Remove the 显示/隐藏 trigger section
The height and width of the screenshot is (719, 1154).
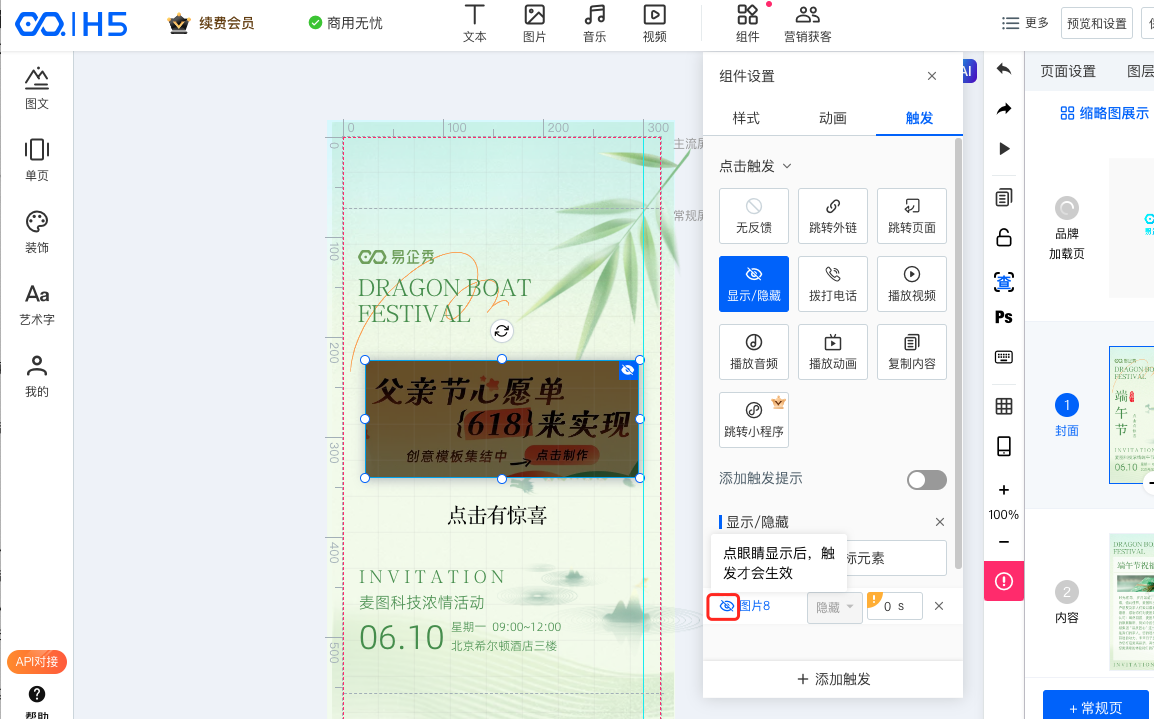[940, 522]
